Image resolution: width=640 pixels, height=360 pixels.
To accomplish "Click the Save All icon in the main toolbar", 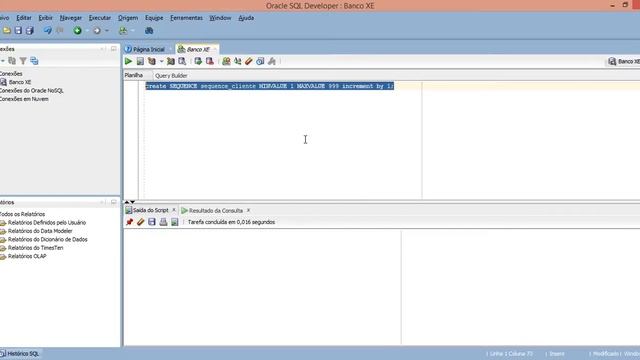I will [x=29, y=31].
